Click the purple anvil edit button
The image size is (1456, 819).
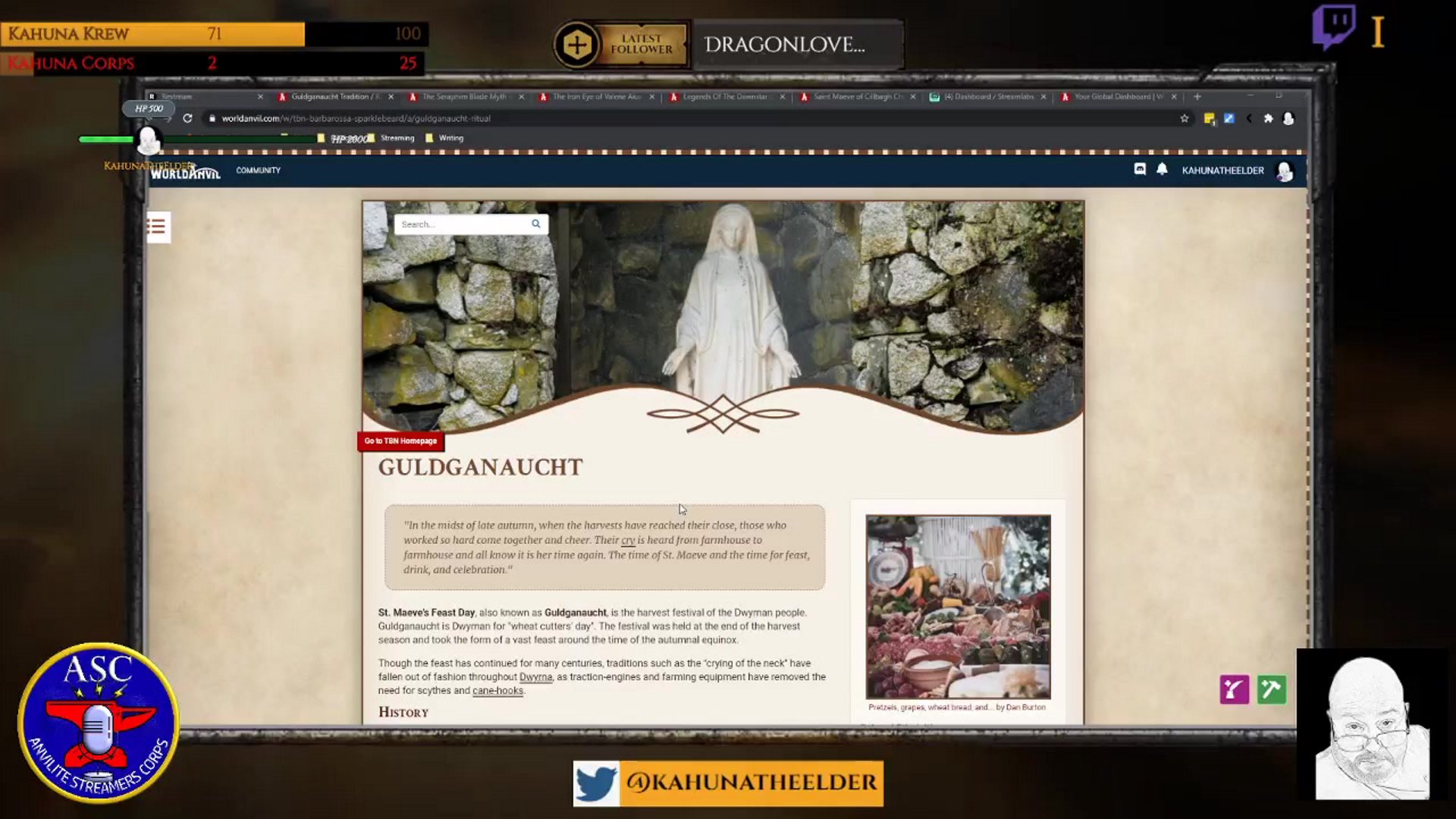click(x=1234, y=689)
